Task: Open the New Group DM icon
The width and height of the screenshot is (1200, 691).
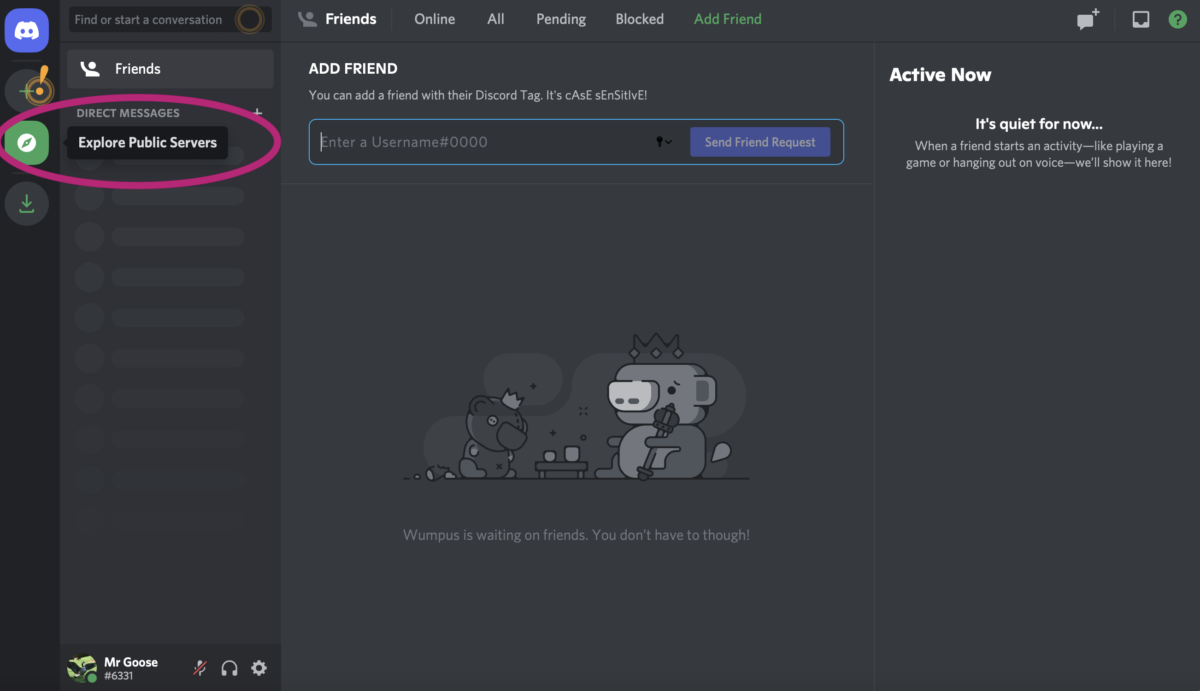Action: pos(1087,20)
